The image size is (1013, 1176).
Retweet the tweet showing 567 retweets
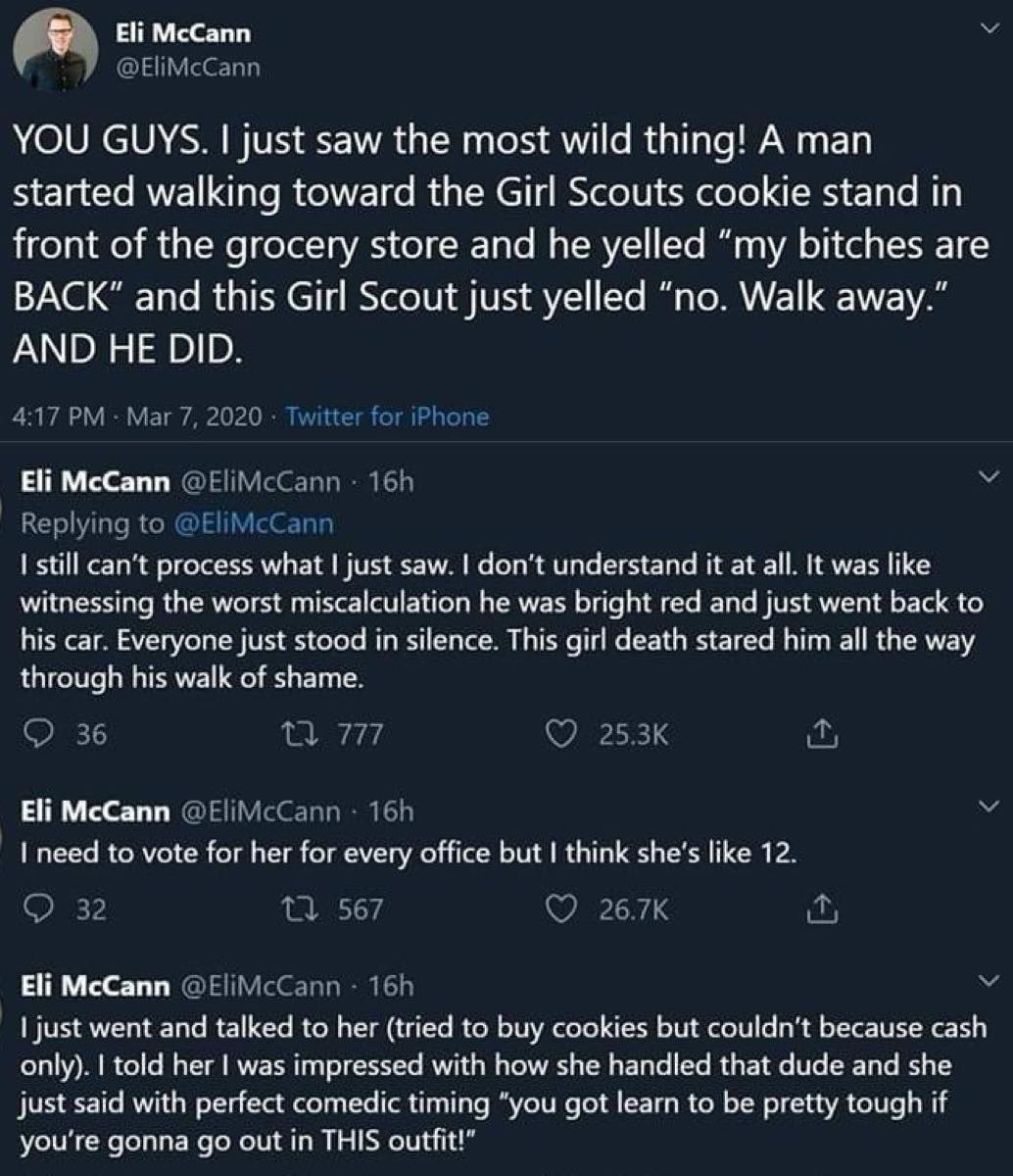[x=314, y=910]
